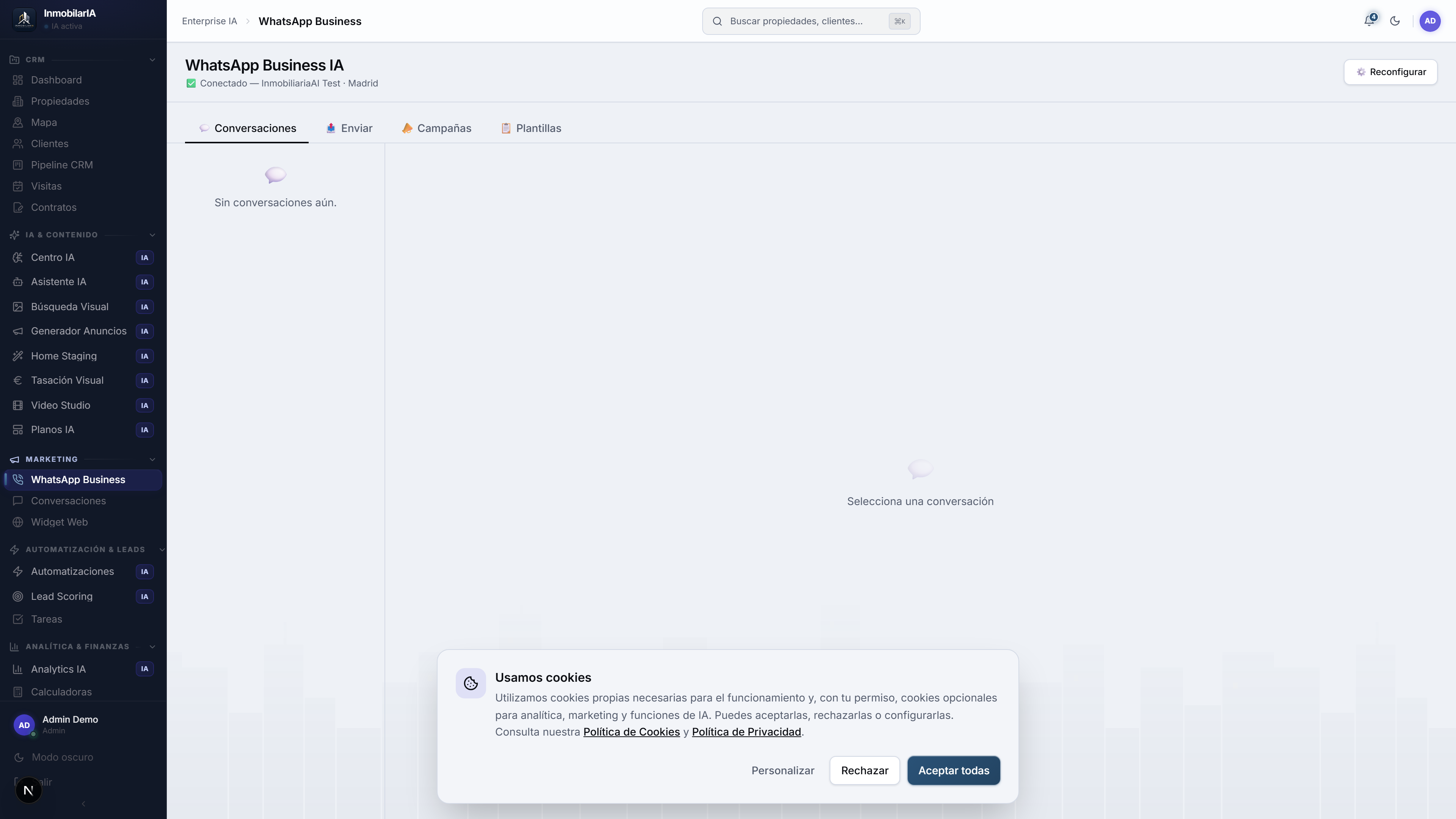Open Asistente IA
This screenshot has width=1456, height=819.
click(83, 281)
